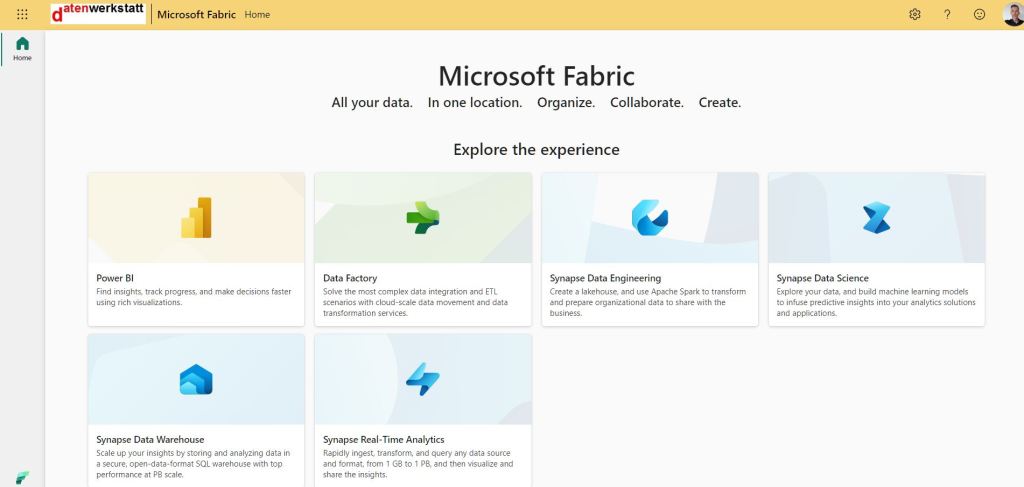Viewport: 1024px width, 487px height.
Task: Click the Synapse Real-Time Analytics lightning icon
Action: (x=422, y=379)
